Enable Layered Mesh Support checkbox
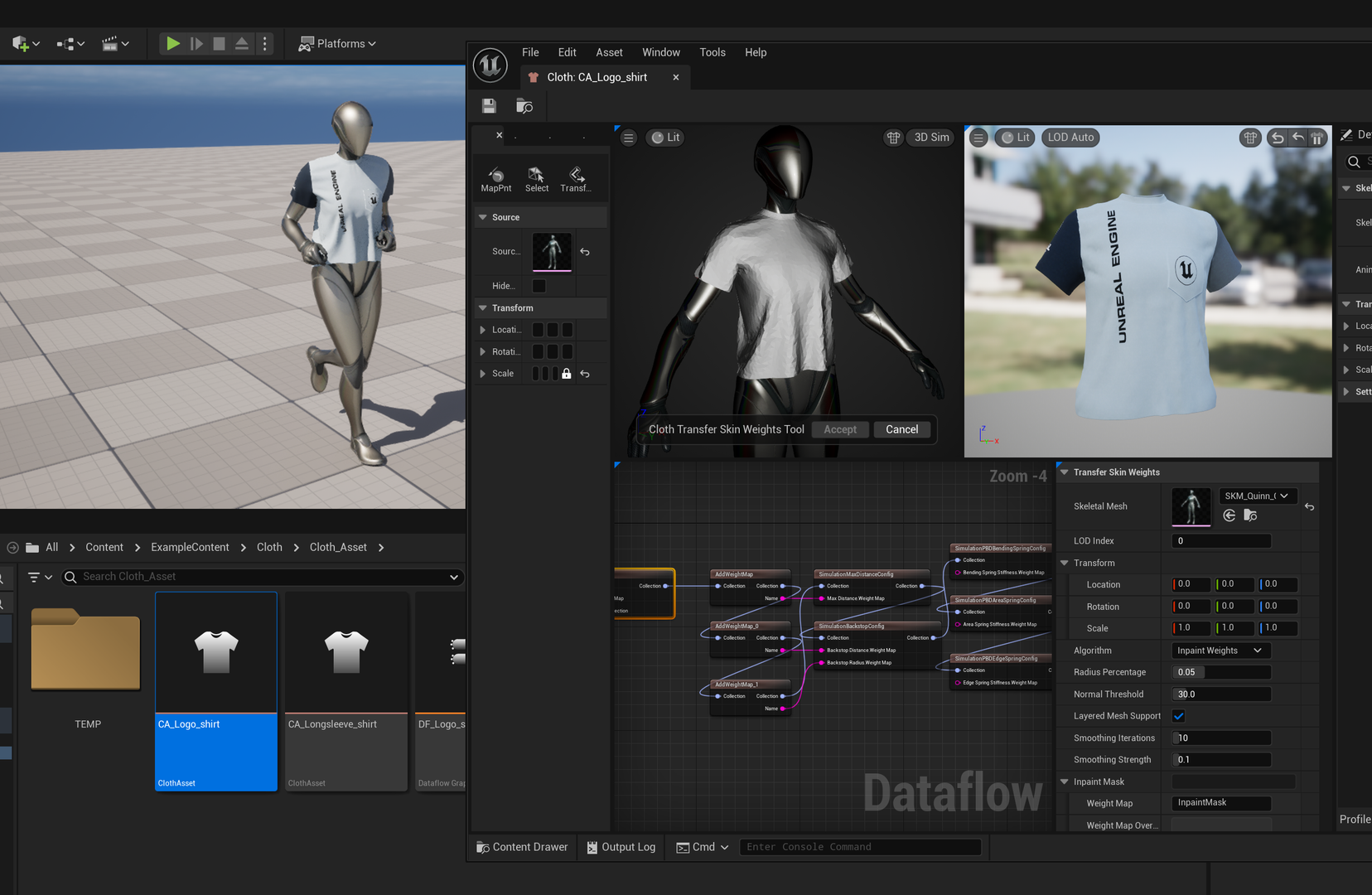1372x895 pixels. (1178, 715)
